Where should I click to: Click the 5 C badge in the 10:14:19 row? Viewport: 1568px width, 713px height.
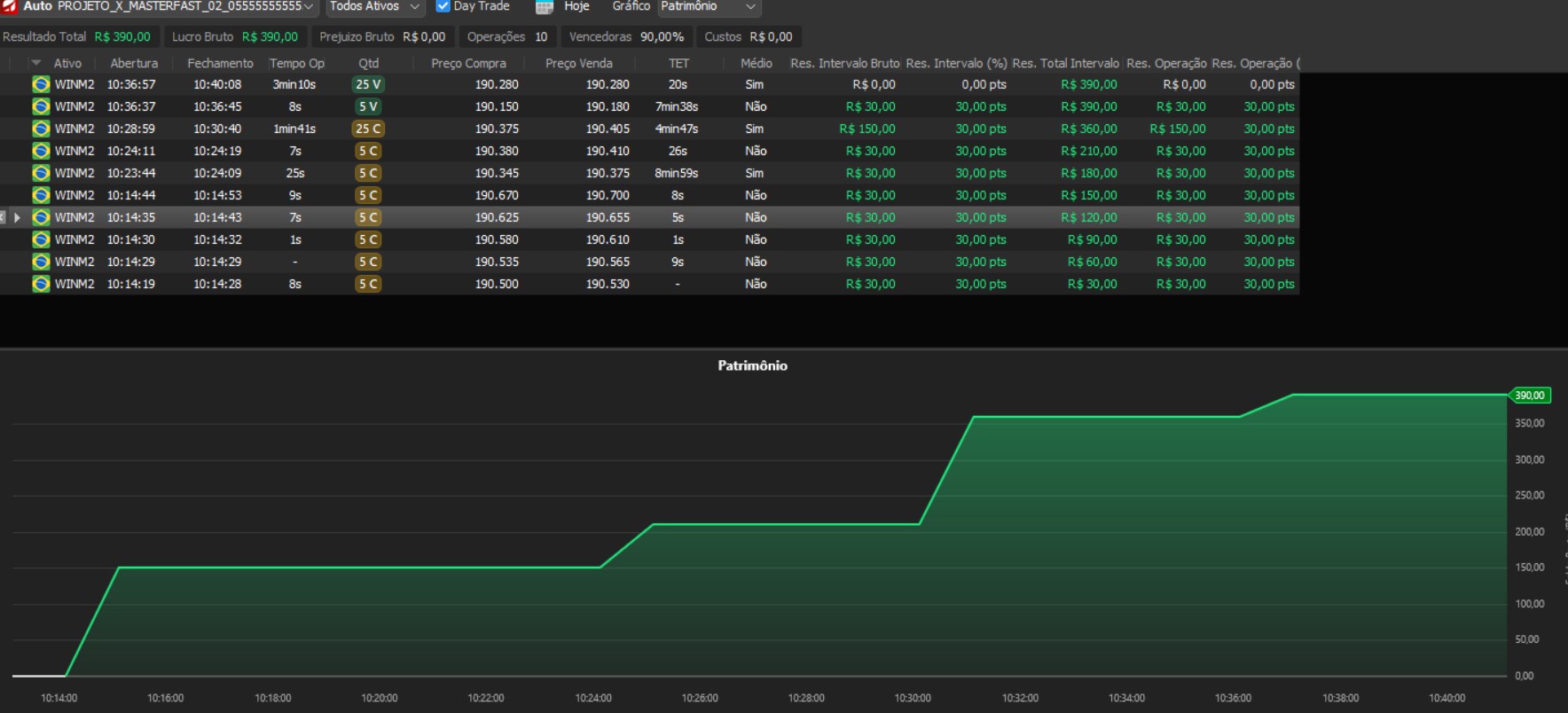[x=368, y=284]
